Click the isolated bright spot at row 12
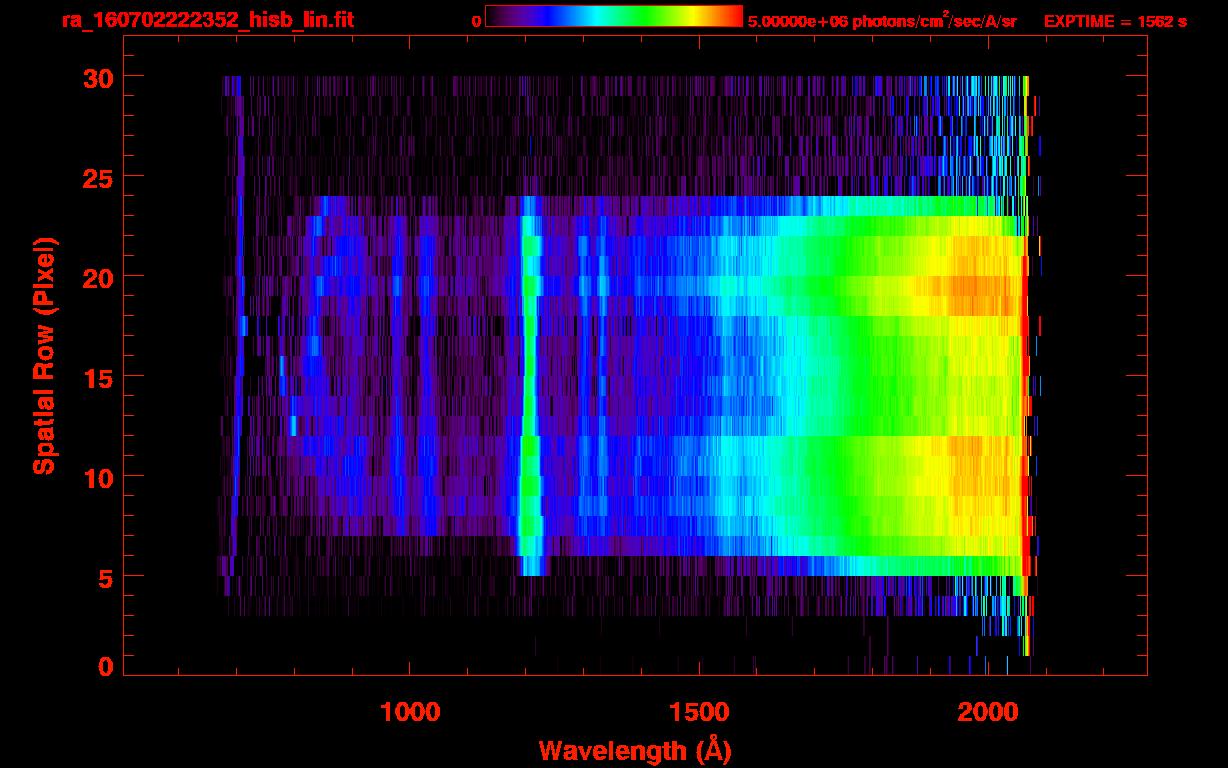1228x768 pixels. tap(293, 427)
